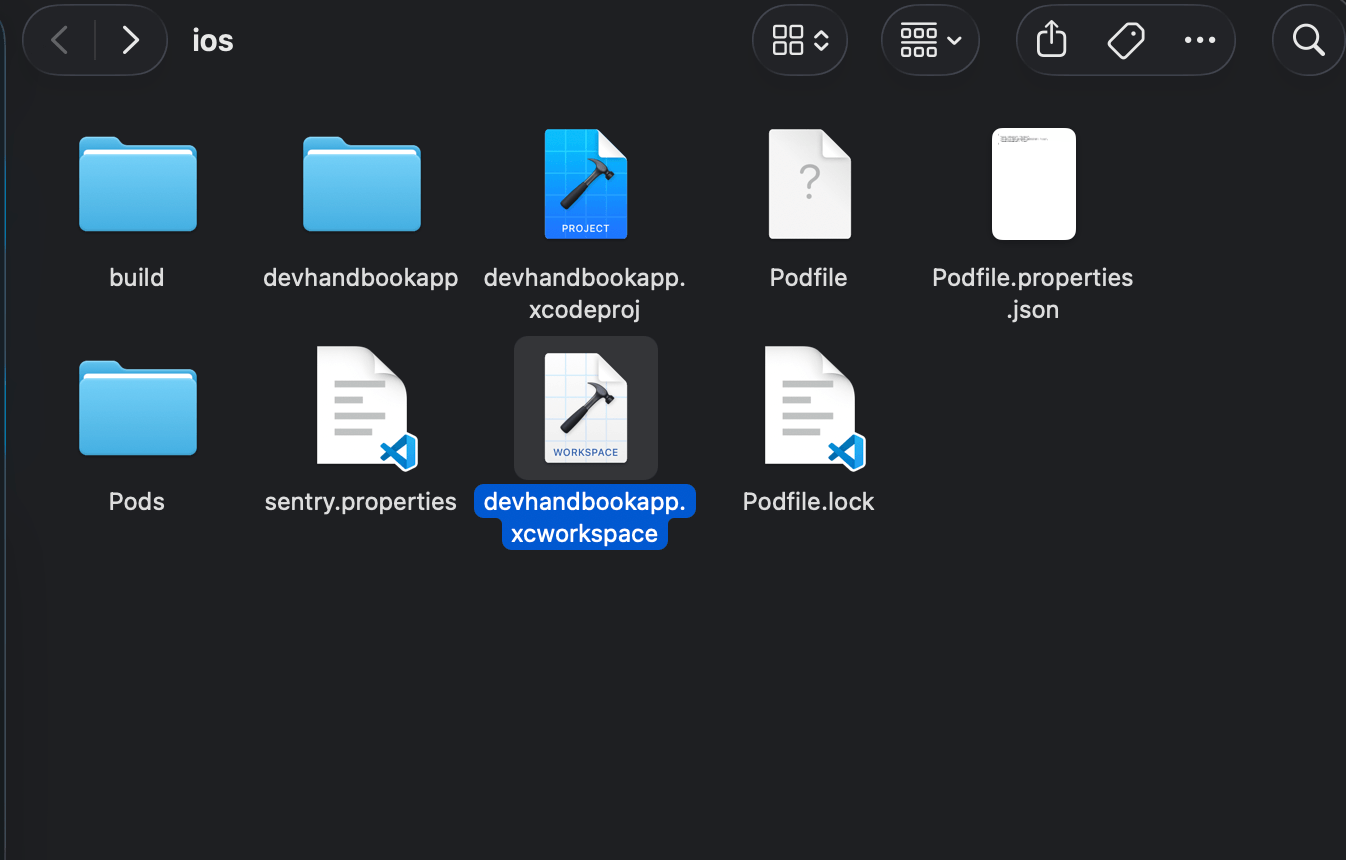Open the devhandbookapp folder

[361, 184]
